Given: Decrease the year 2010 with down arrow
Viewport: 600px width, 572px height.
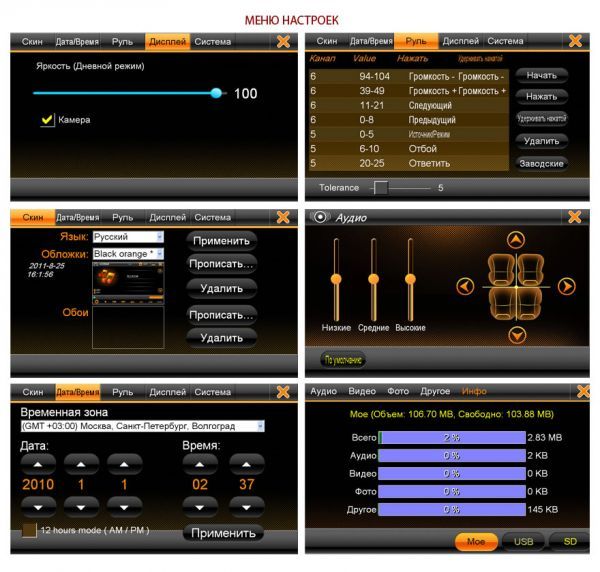Looking at the screenshot, I should [x=38, y=507].
